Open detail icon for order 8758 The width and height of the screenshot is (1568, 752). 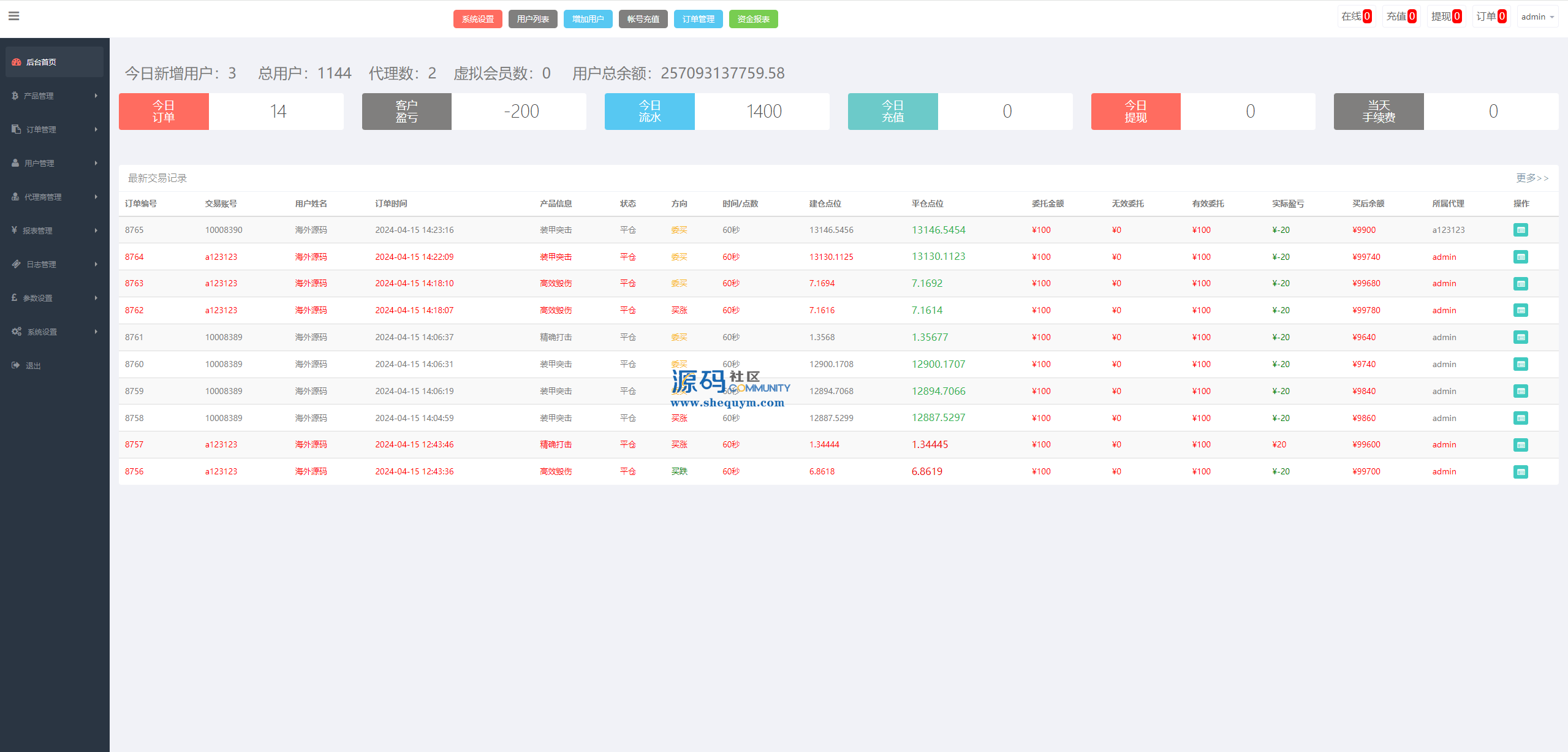point(1520,418)
